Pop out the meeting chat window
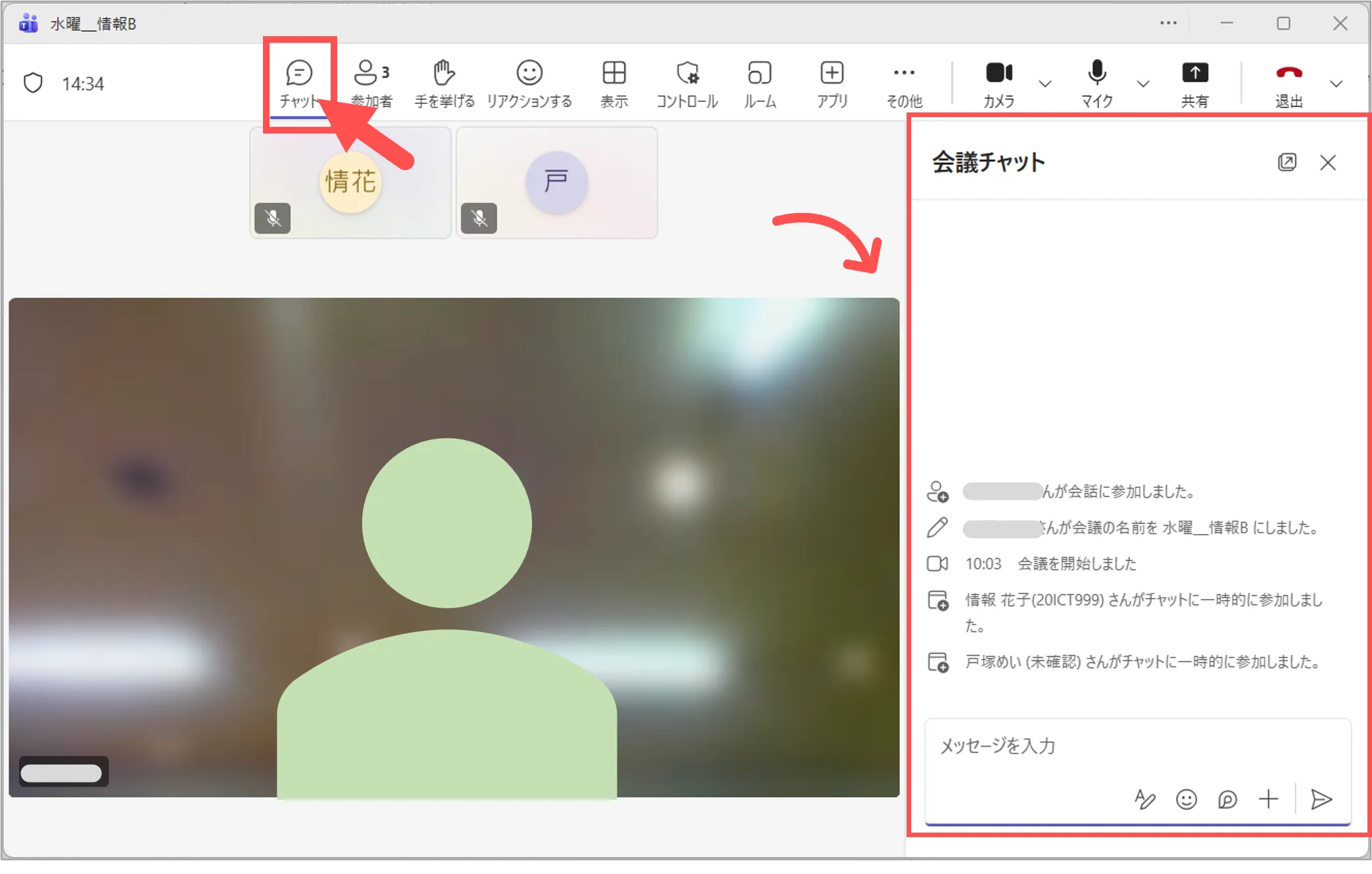The image size is (1372, 874). (1287, 162)
